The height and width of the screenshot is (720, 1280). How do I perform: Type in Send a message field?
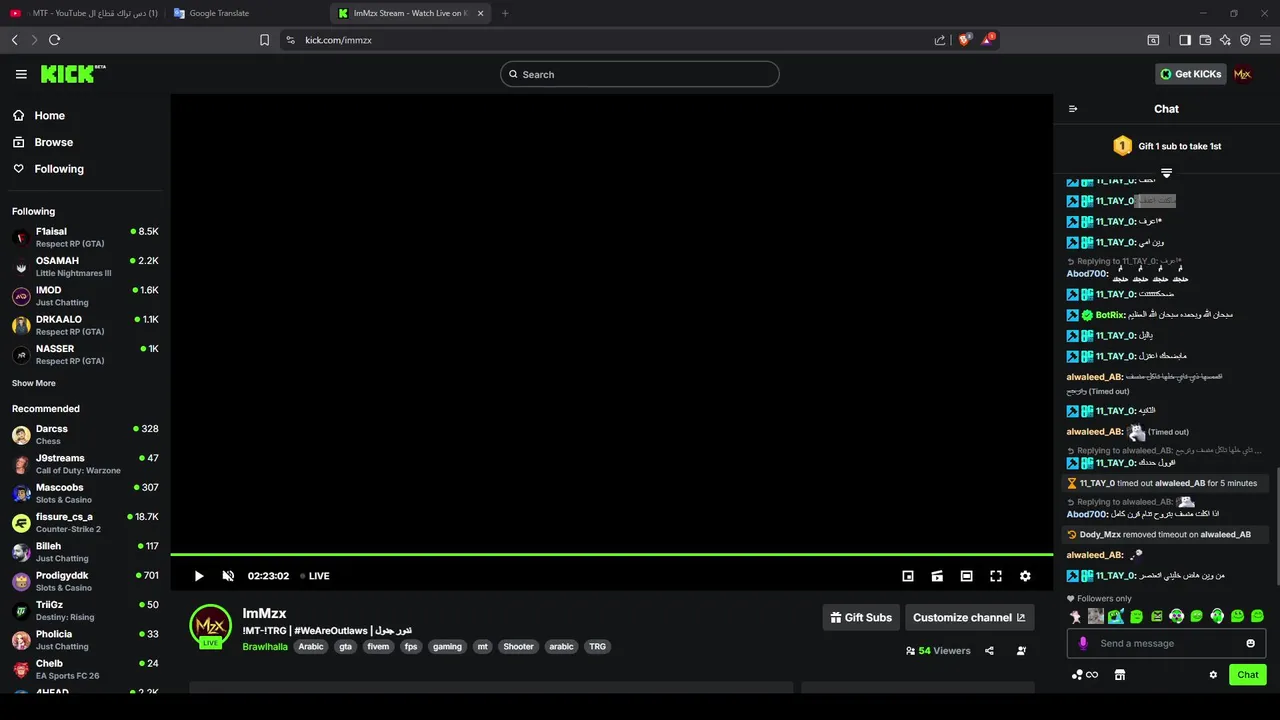(1166, 644)
